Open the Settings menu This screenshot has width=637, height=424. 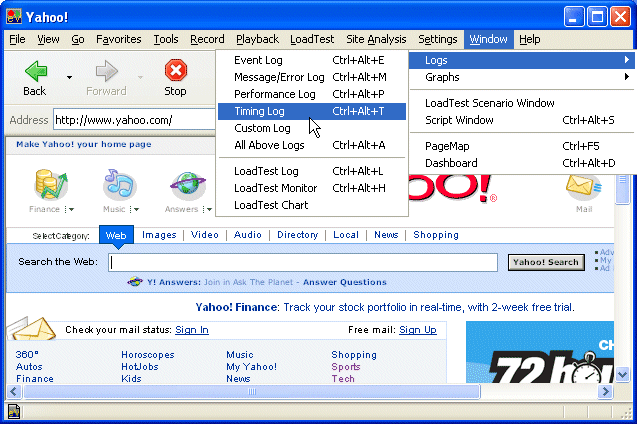pyautogui.click(x=438, y=39)
